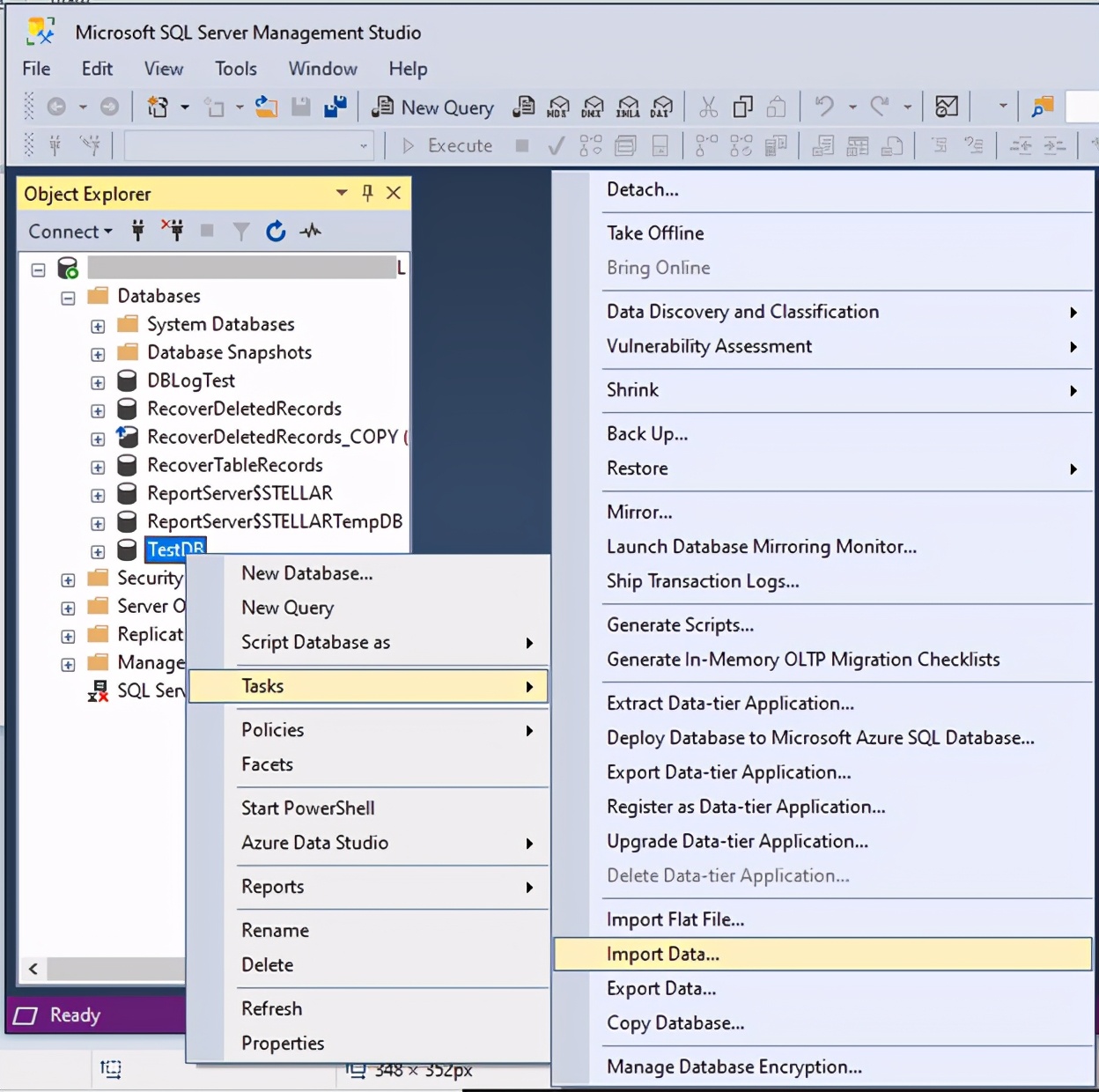Click the Undo arrow icon
1099x1092 pixels.
[x=824, y=107]
